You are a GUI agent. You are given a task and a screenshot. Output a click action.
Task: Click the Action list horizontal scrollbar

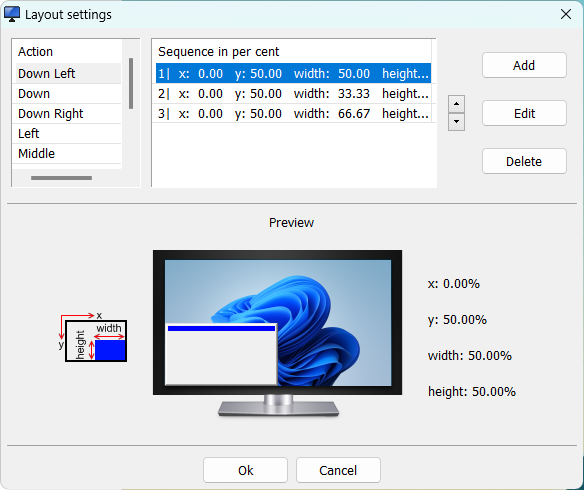(61, 178)
